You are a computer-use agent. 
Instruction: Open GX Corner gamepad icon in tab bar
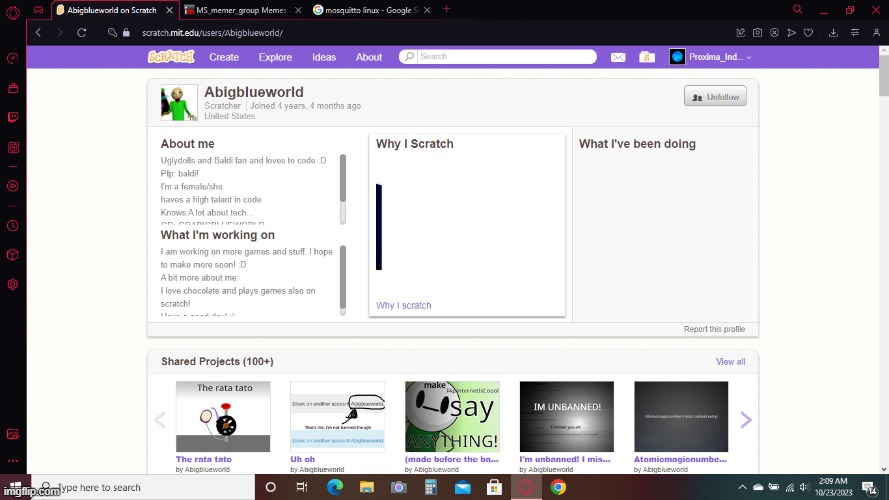click(x=38, y=10)
